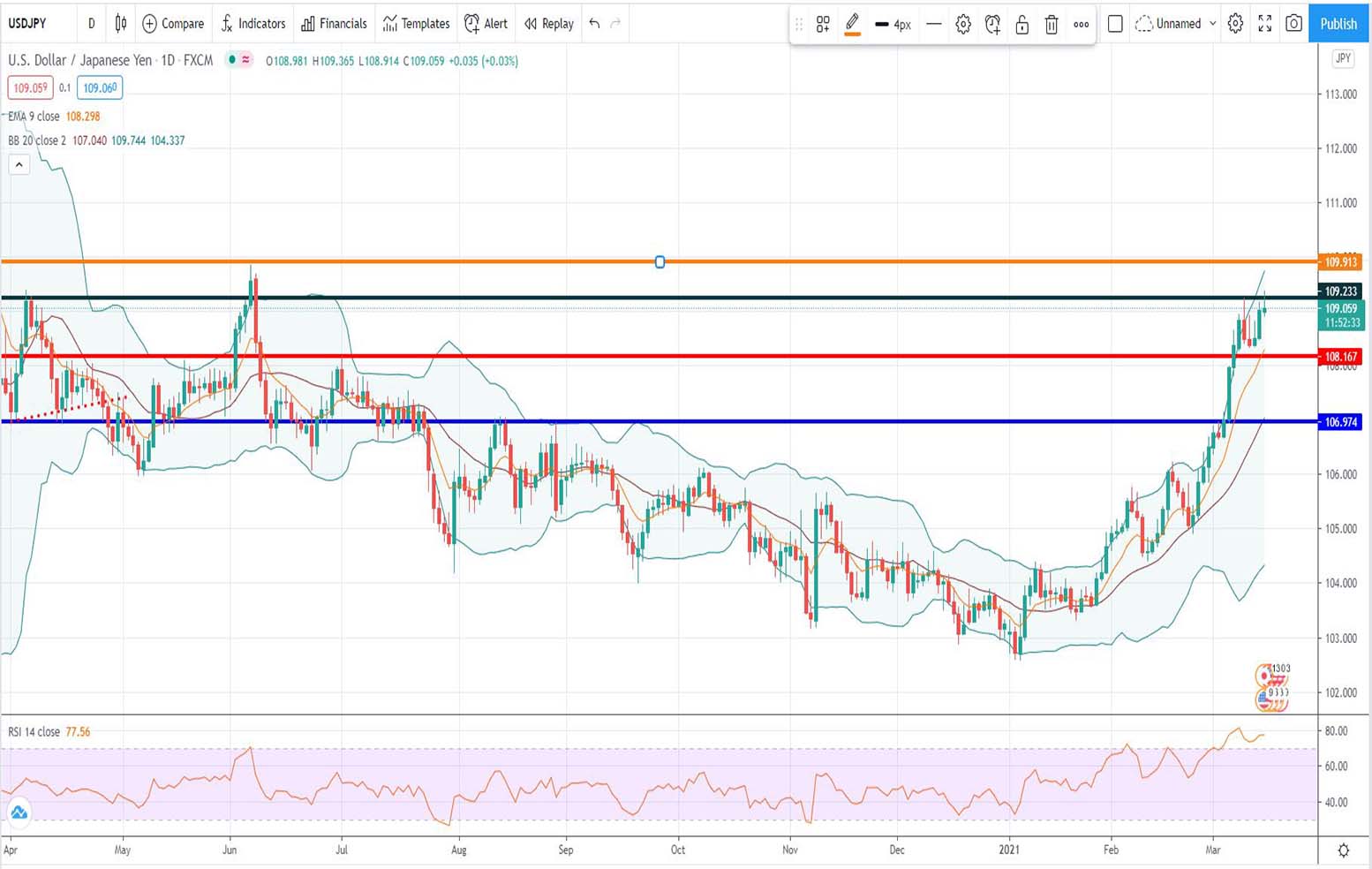
Task: Open the Indicators menu
Action: click(253, 24)
